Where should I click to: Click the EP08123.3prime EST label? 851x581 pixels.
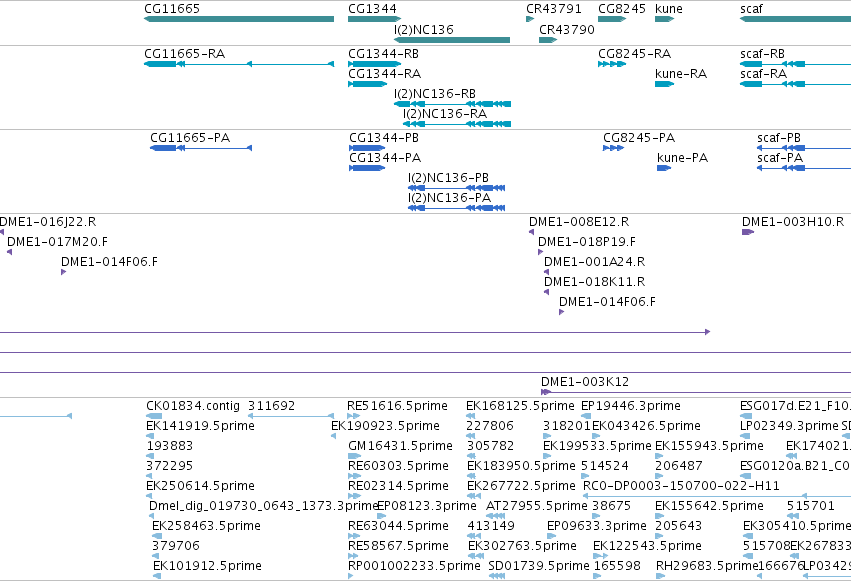(x=427, y=506)
